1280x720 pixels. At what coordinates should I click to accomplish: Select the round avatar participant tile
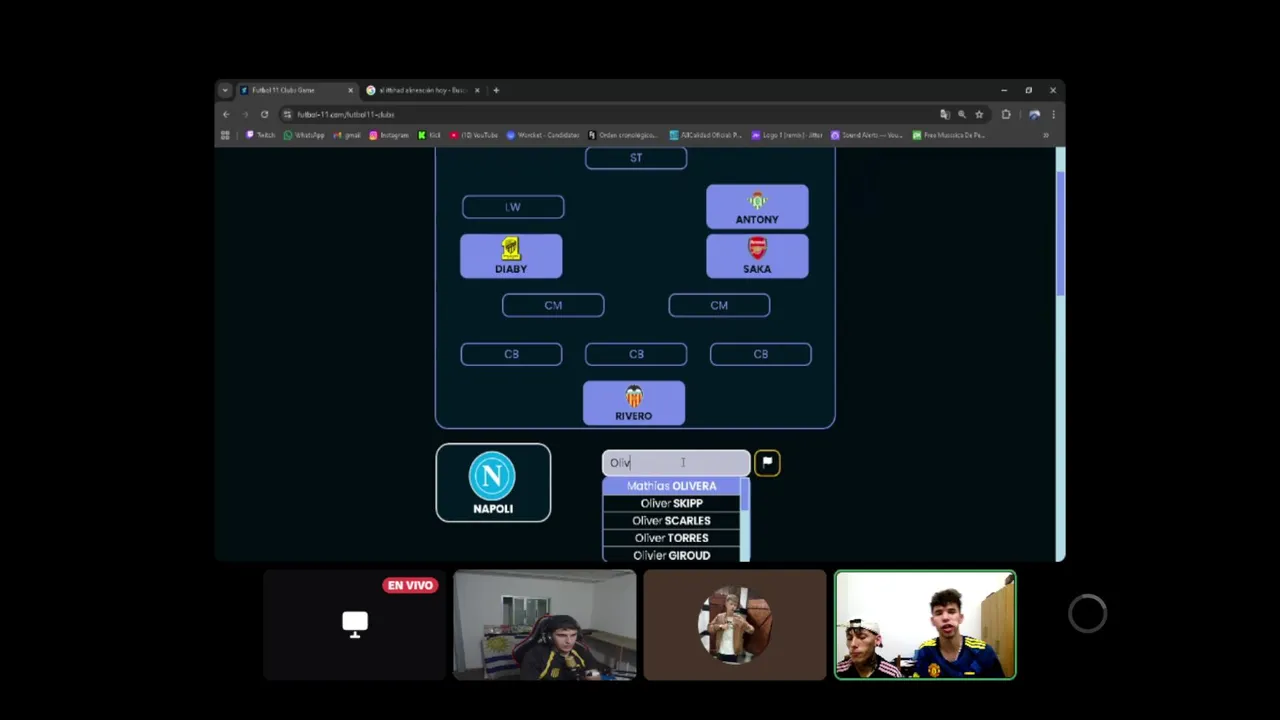735,625
